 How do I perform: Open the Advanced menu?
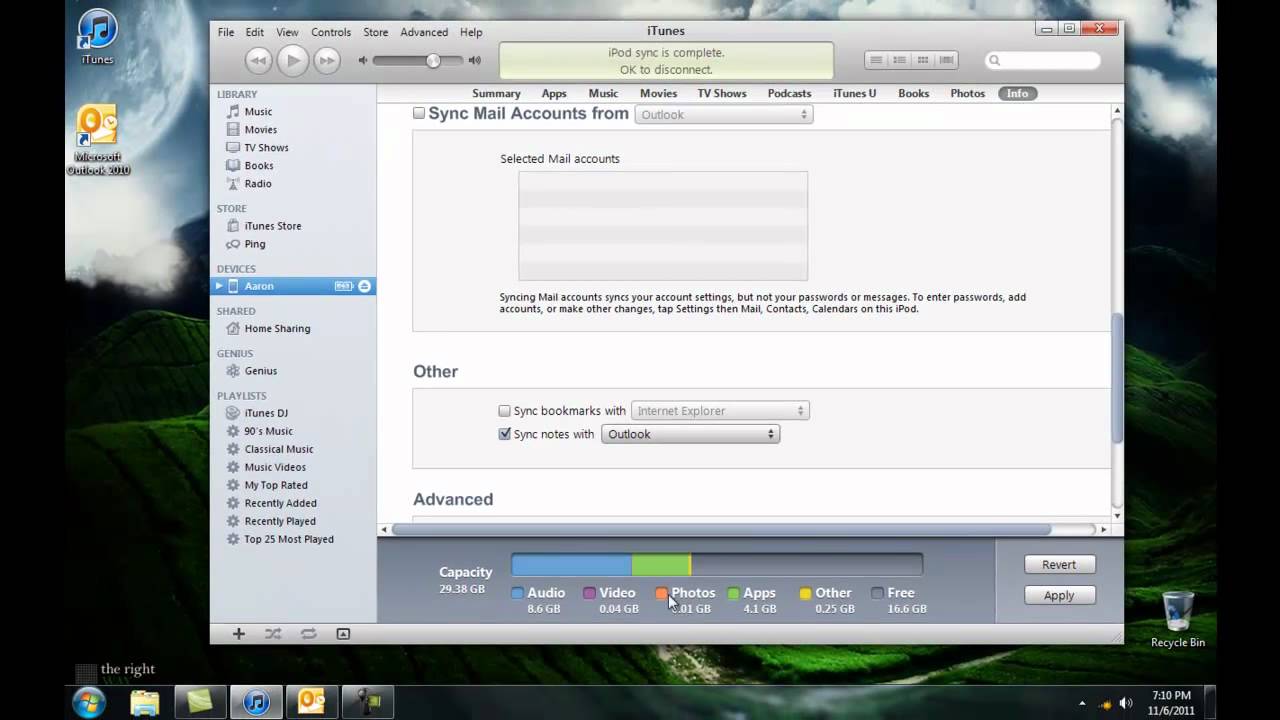pyautogui.click(x=424, y=32)
